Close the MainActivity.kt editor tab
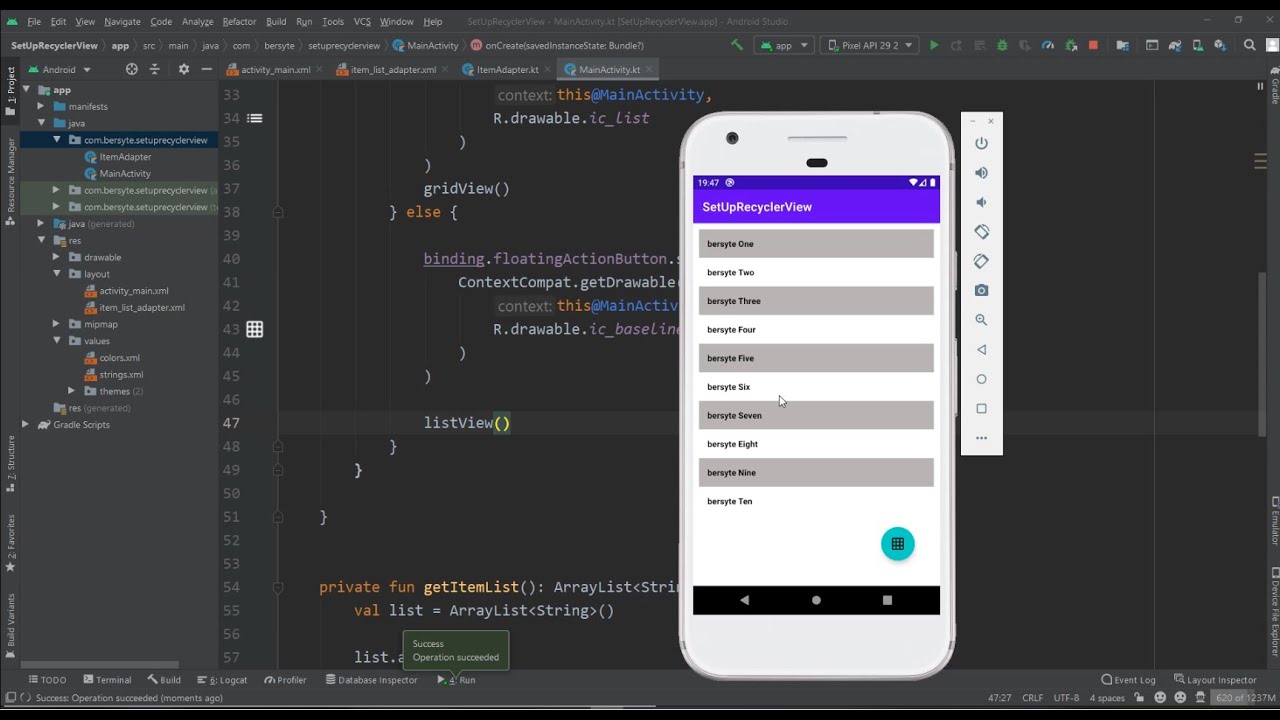 [648, 70]
